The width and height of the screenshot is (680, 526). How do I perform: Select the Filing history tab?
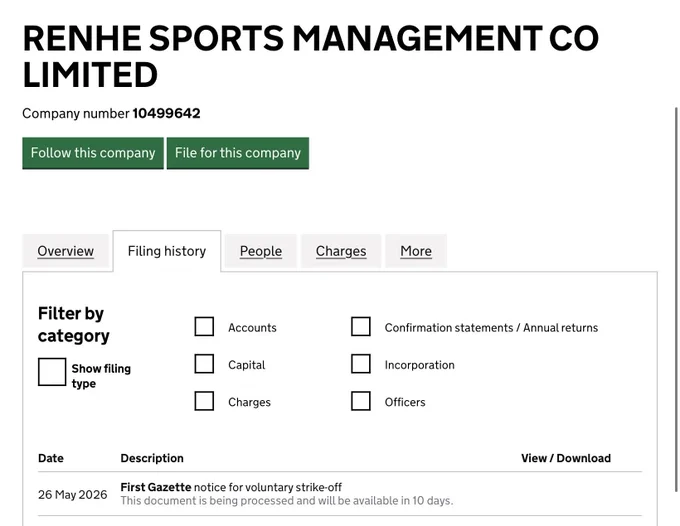pos(167,251)
